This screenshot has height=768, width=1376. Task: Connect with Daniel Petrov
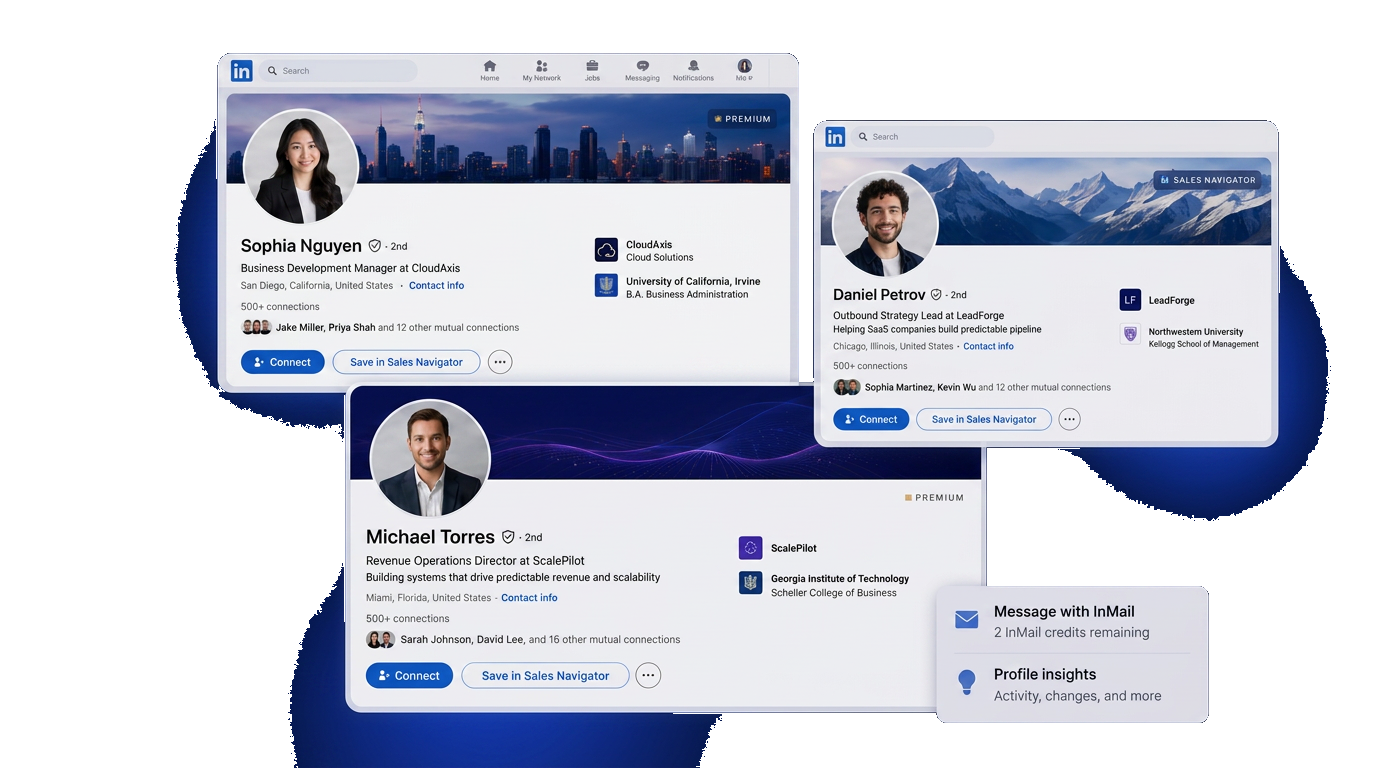pyautogui.click(x=871, y=419)
